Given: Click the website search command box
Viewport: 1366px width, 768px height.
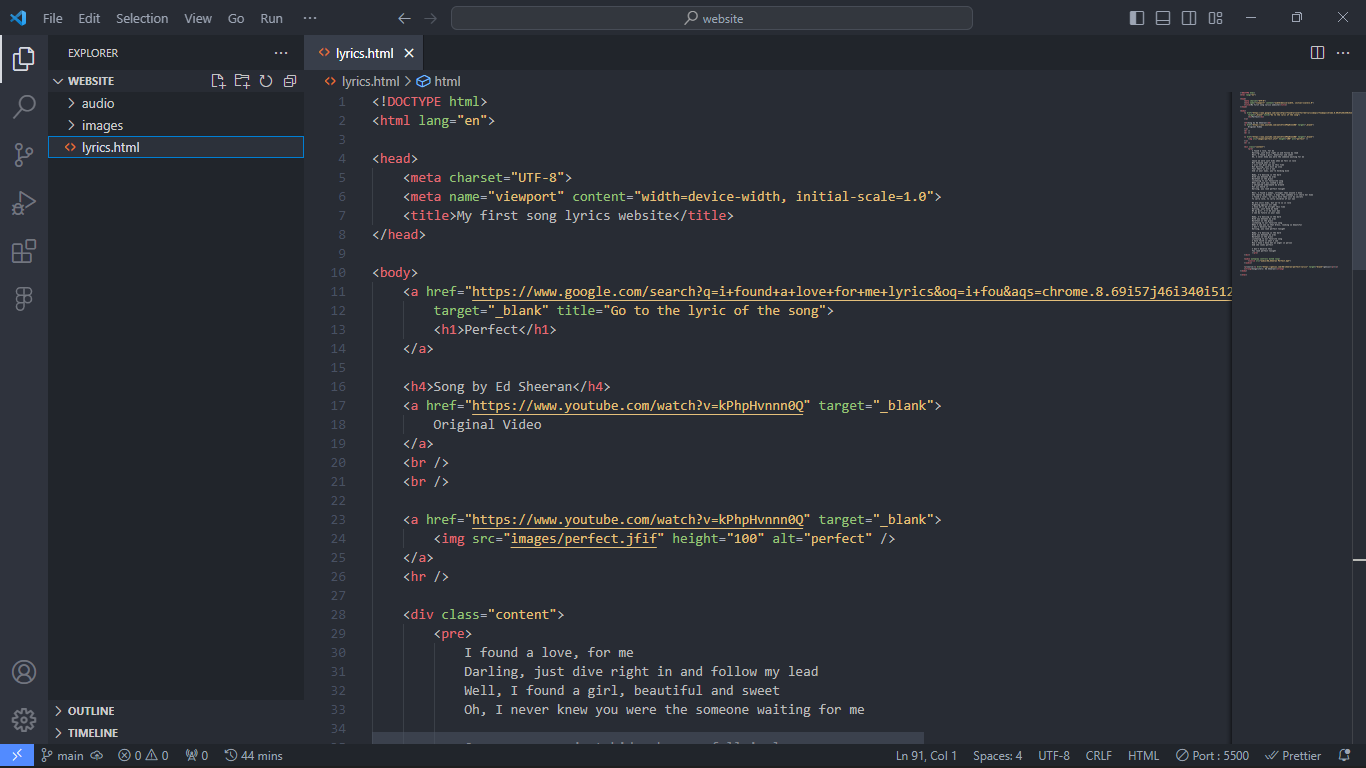Looking at the screenshot, I should (x=711, y=18).
